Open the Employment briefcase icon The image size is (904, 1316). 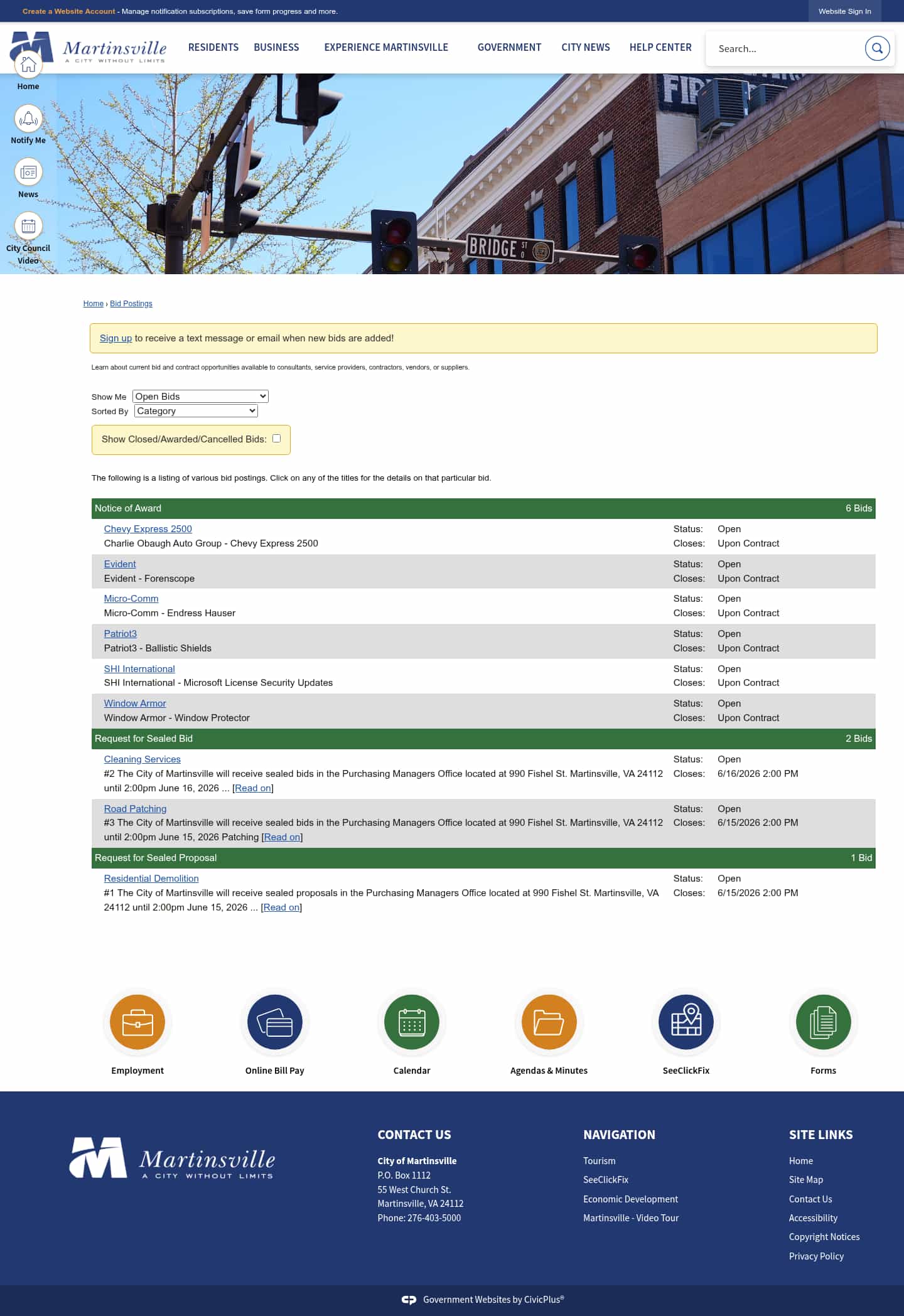137,1022
